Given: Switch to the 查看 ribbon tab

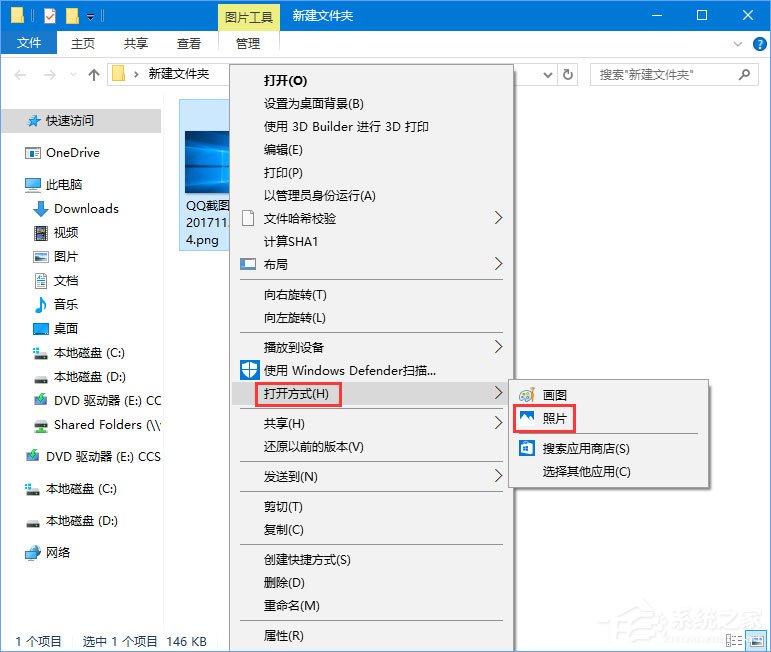Looking at the screenshot, I should click(189, 43).
